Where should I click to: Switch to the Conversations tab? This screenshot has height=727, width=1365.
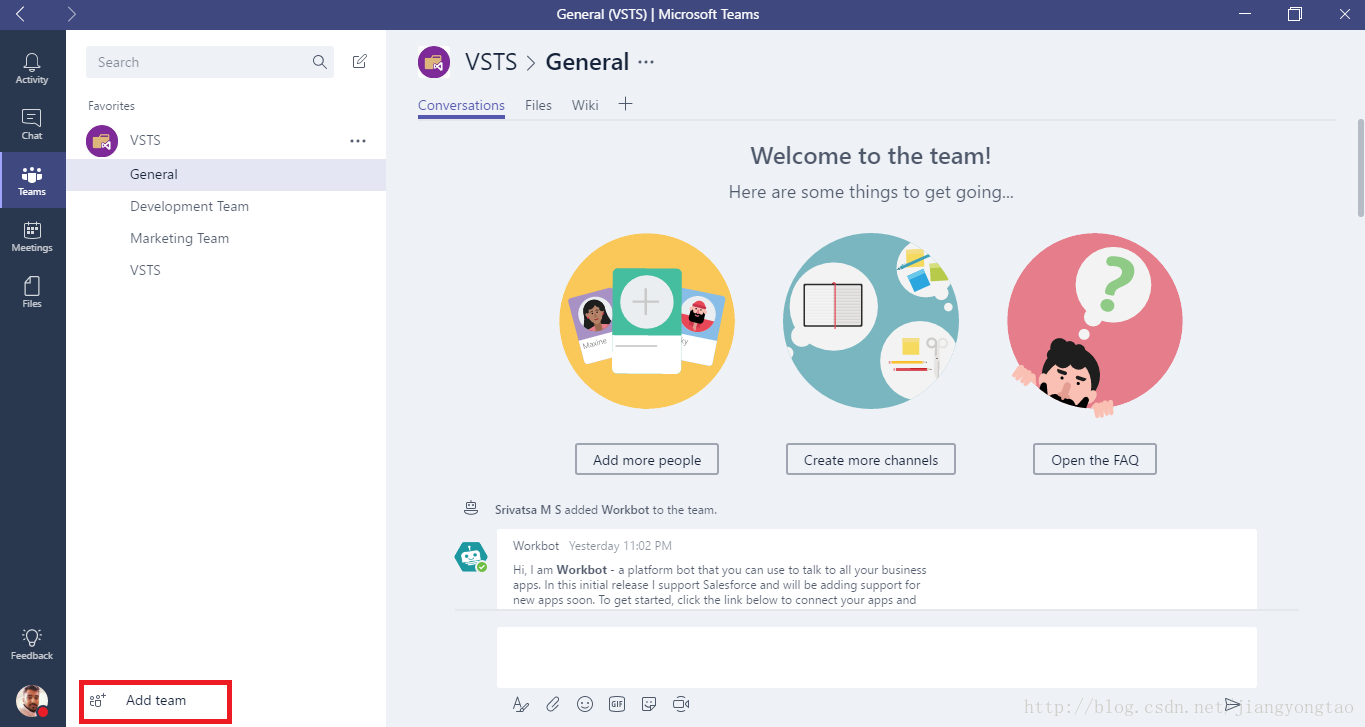[461, 105]
